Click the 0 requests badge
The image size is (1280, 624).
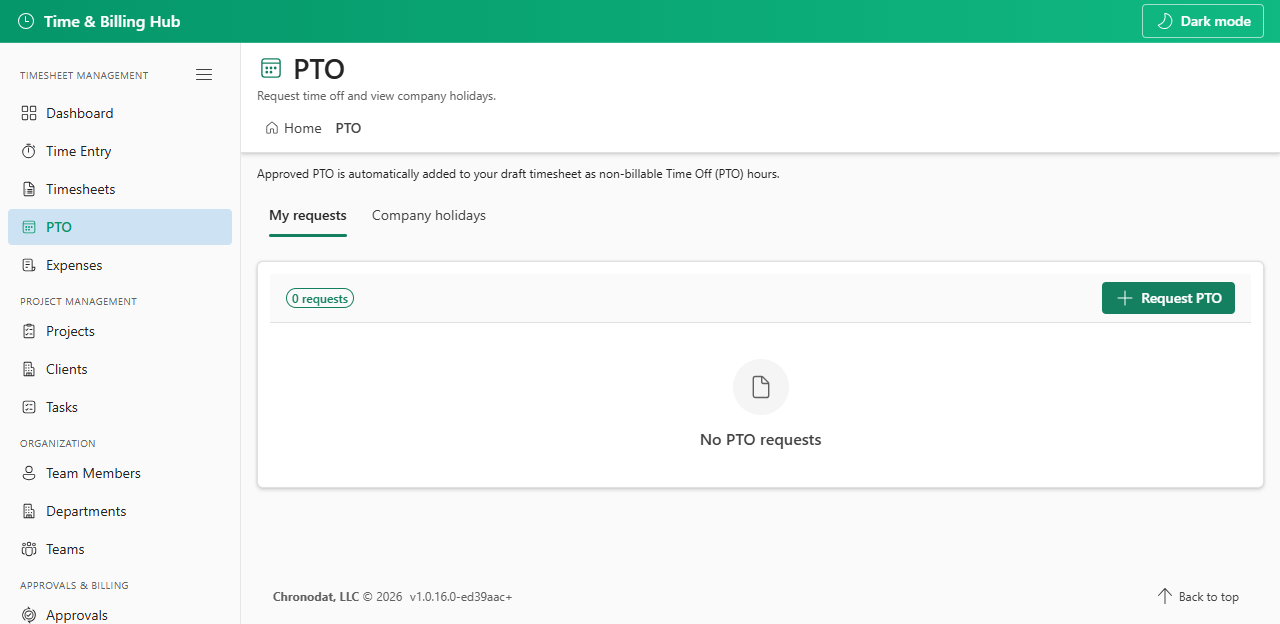click(320, 298)
